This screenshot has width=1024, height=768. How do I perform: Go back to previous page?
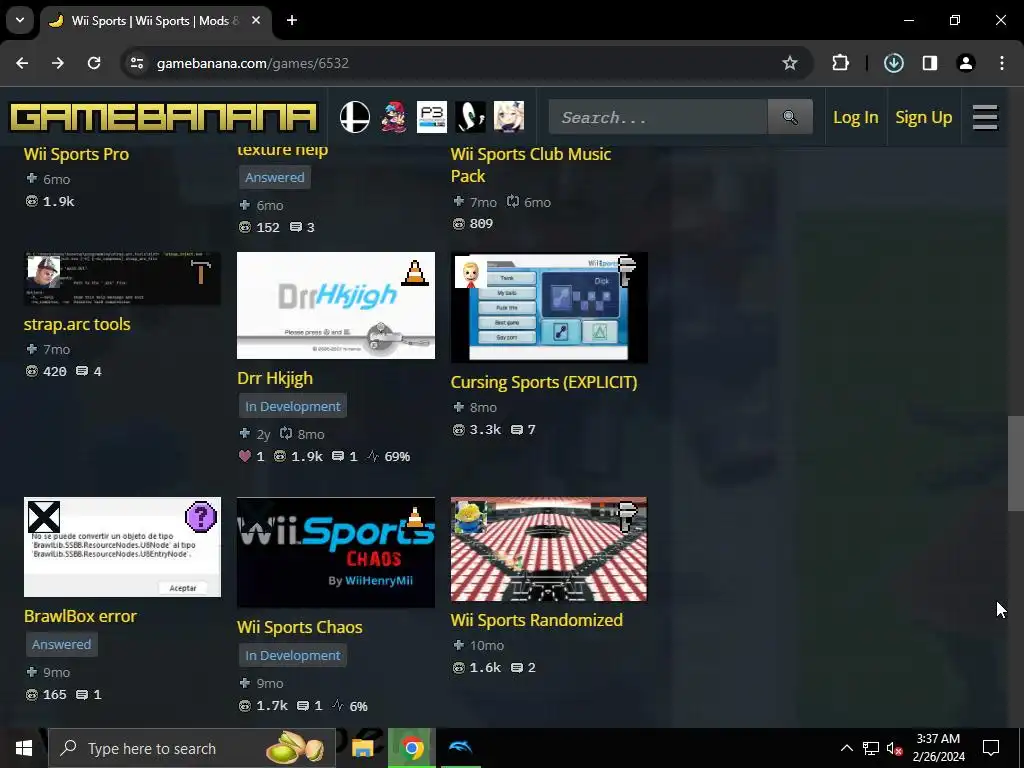coord(22,63)
